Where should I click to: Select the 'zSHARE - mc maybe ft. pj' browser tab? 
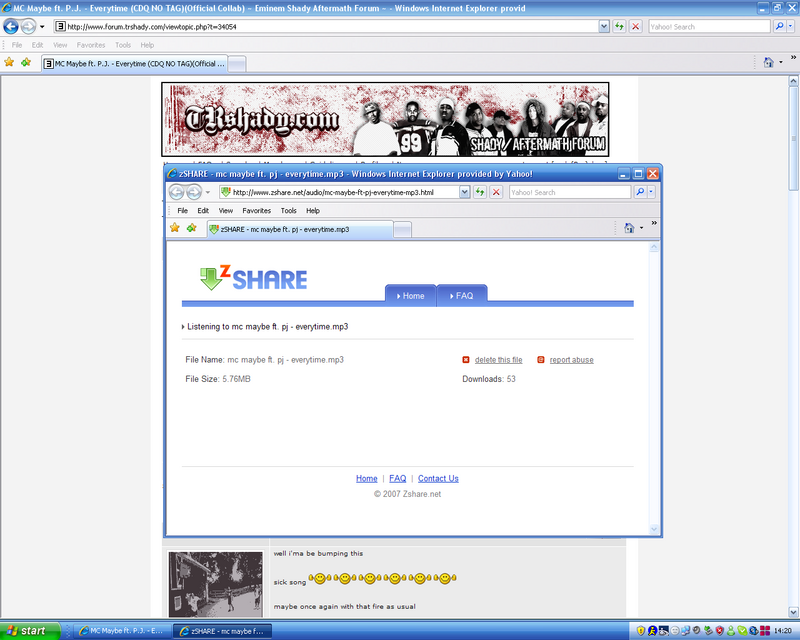[x=300, y=230]
